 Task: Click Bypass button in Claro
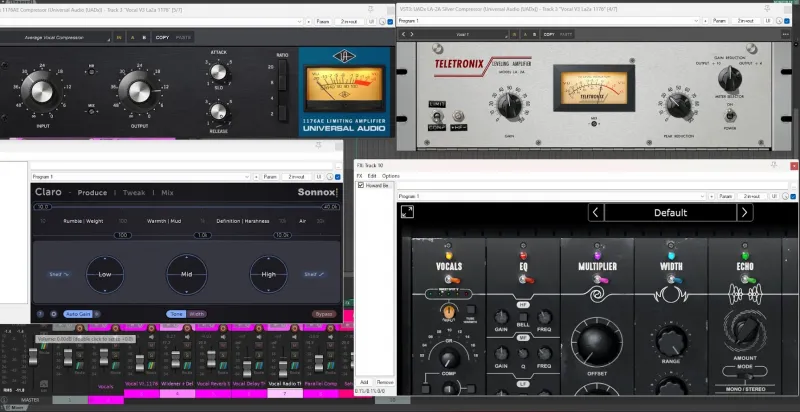pyautogui.click(x=324, y=314)
